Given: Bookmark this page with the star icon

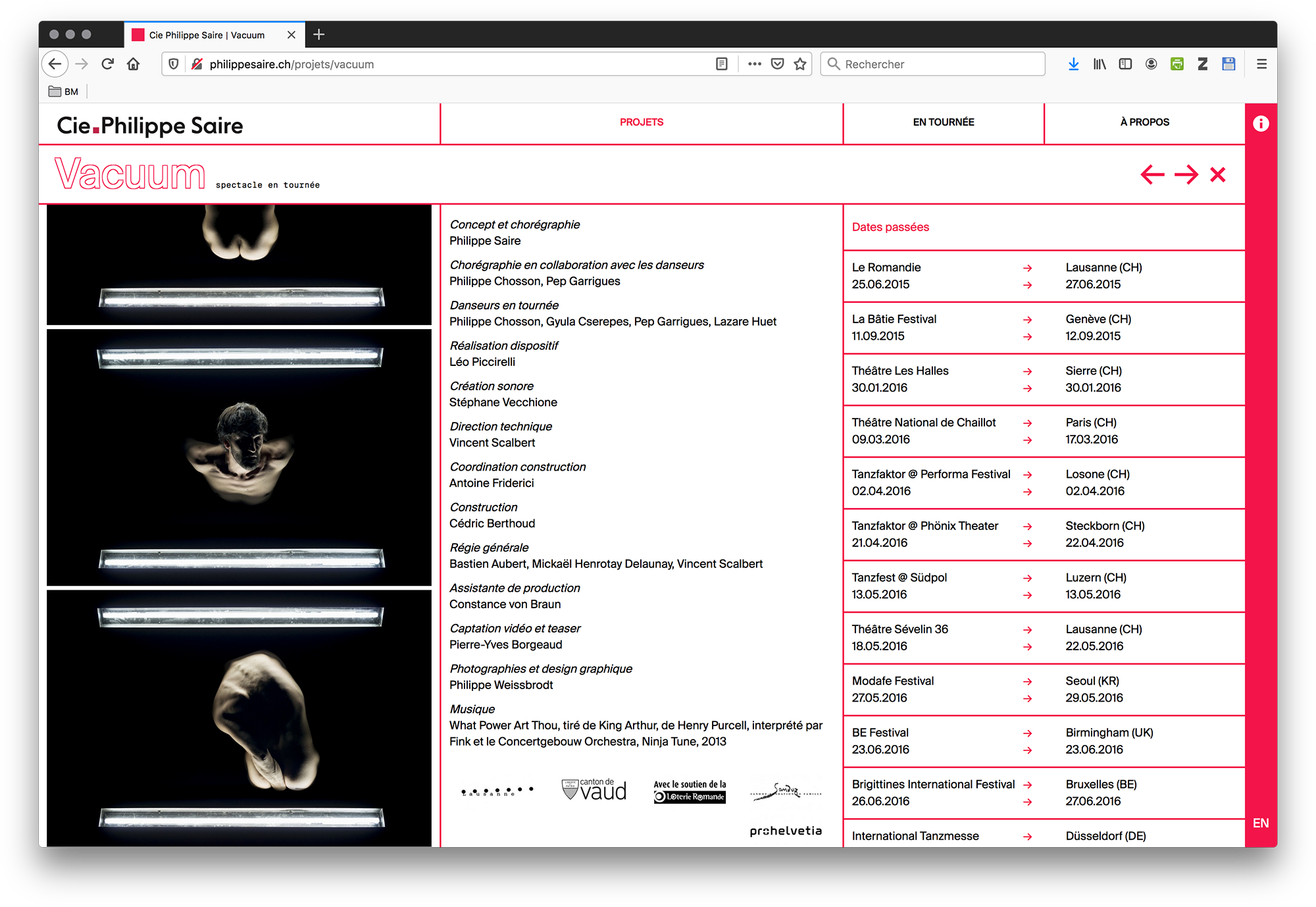Looking at the screenshot, I should pos(800,64).
